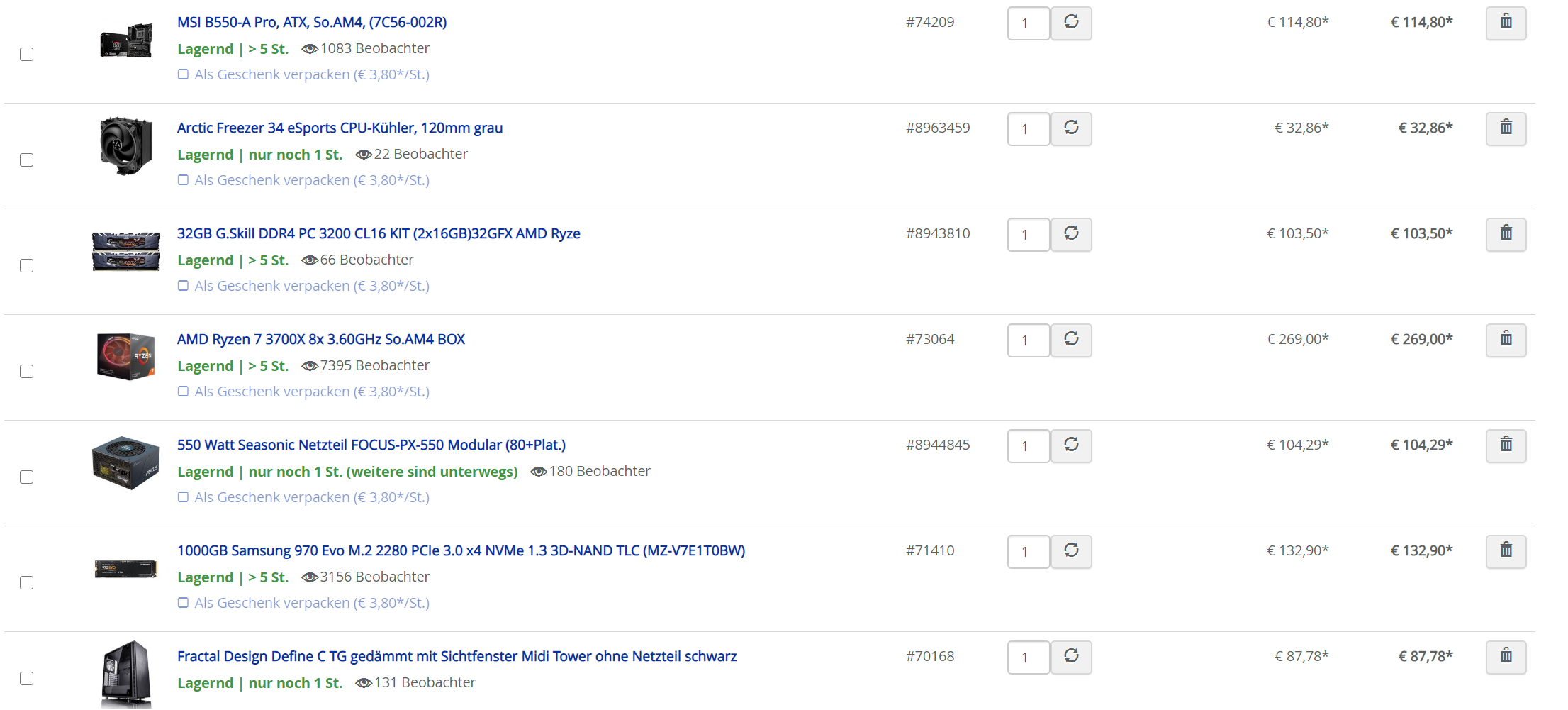Refresh quantity for G.Skill DDR4 RAM

[1071, 234]
